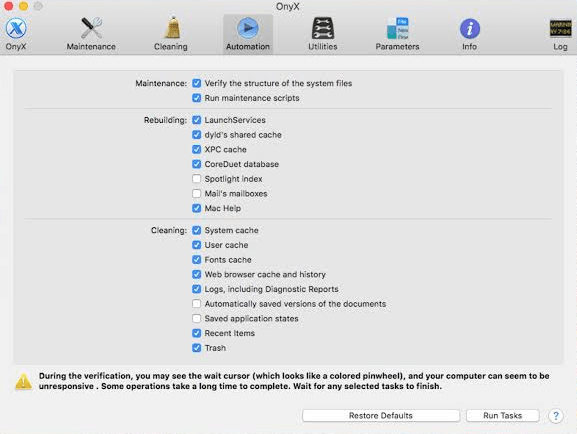Open the help question mark button
The height and width of the screenshot is (434, 577).
[556, 416]
